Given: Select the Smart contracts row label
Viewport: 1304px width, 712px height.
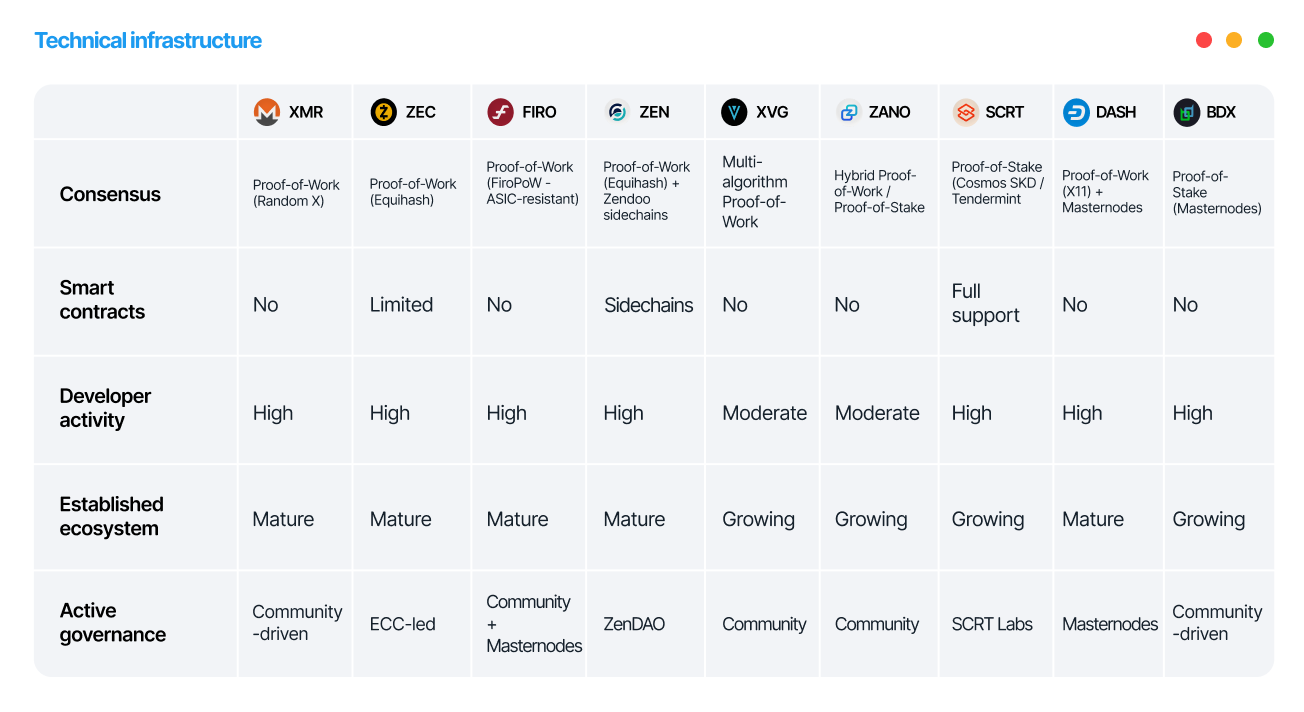Looking at the screenshot, I should 102,300.
